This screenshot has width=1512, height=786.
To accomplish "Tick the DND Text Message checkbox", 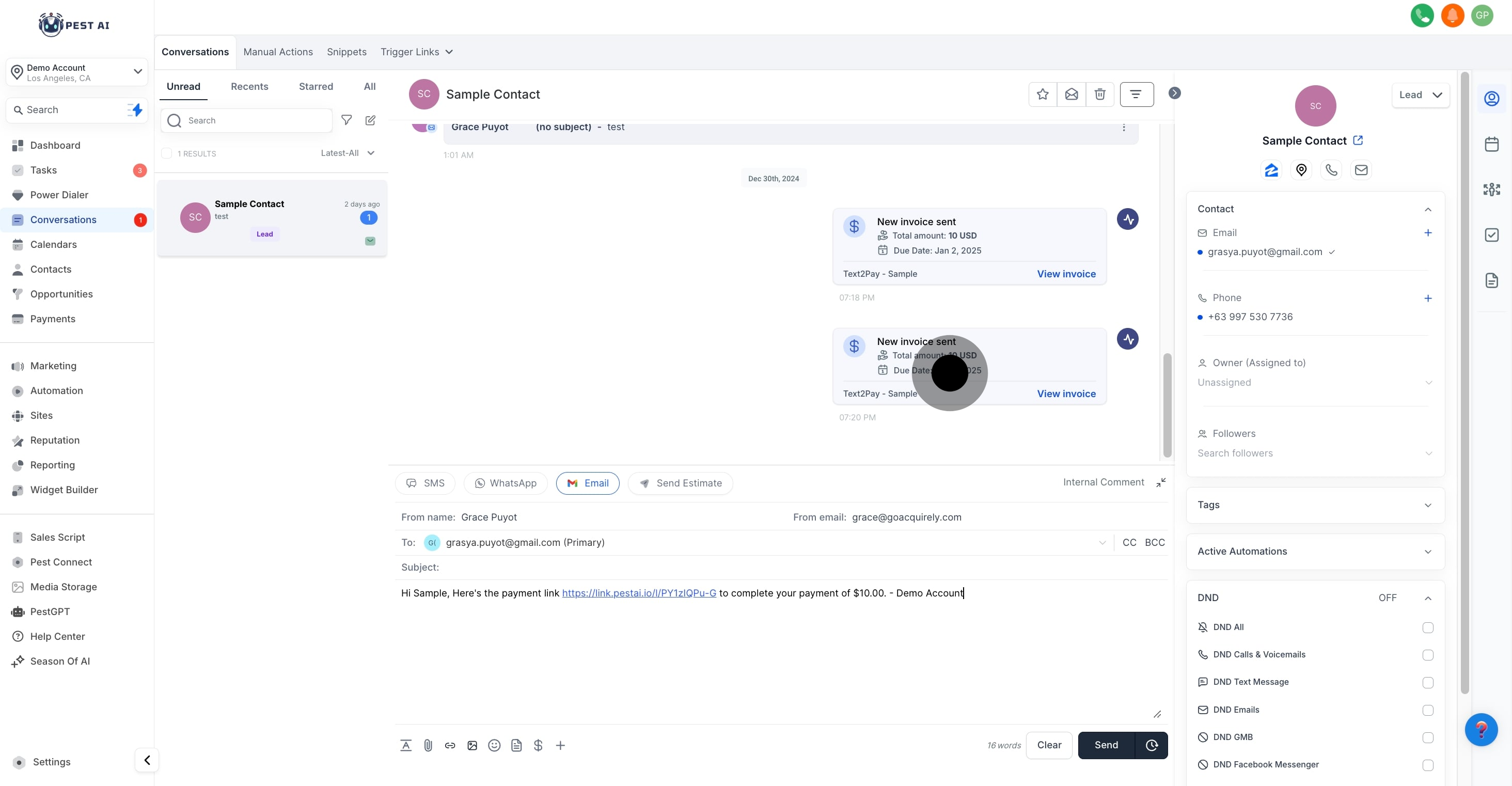I will click(x=1428, y=683).
